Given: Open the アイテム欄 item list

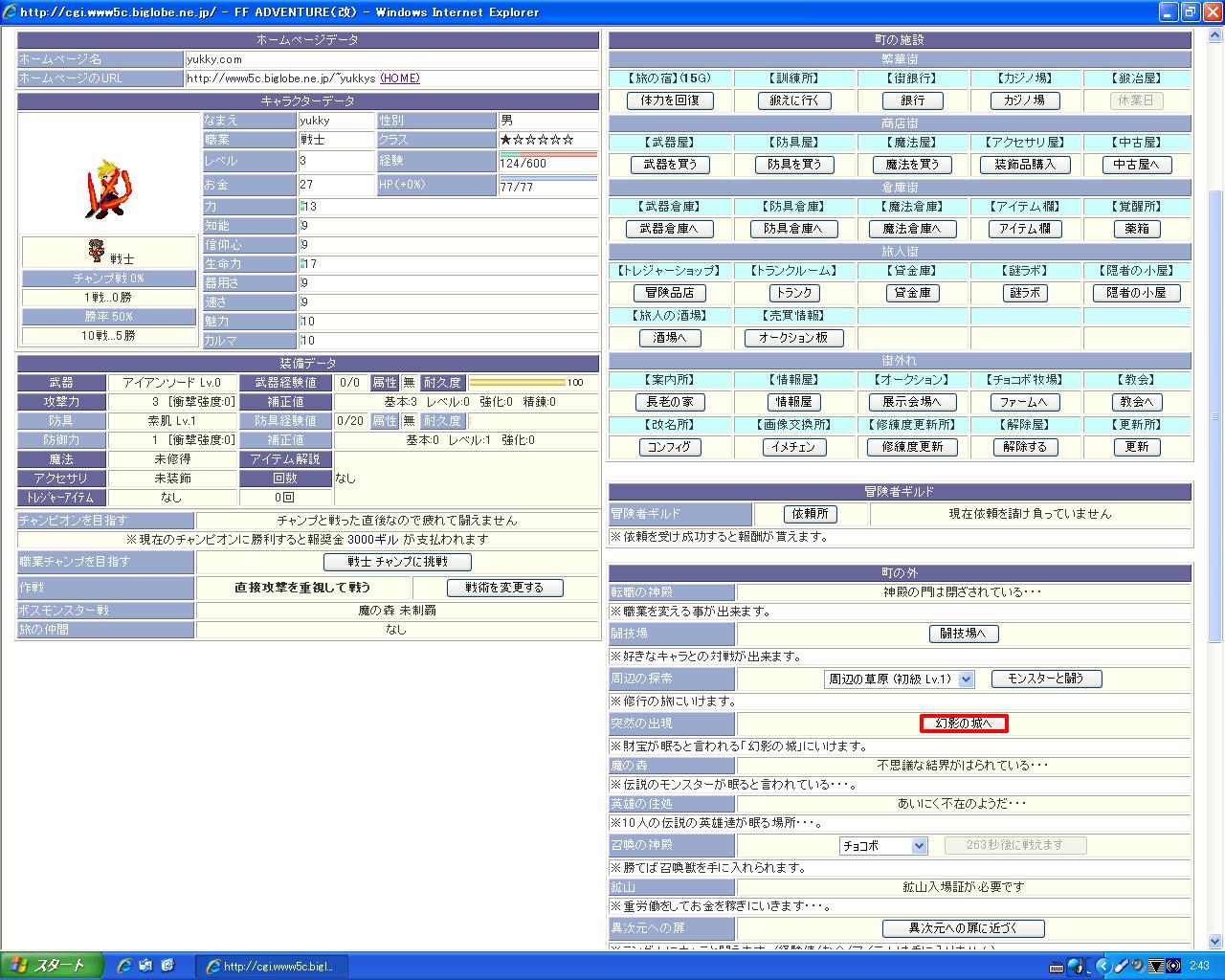Looking at the screenshot, I should (1024, 229).
